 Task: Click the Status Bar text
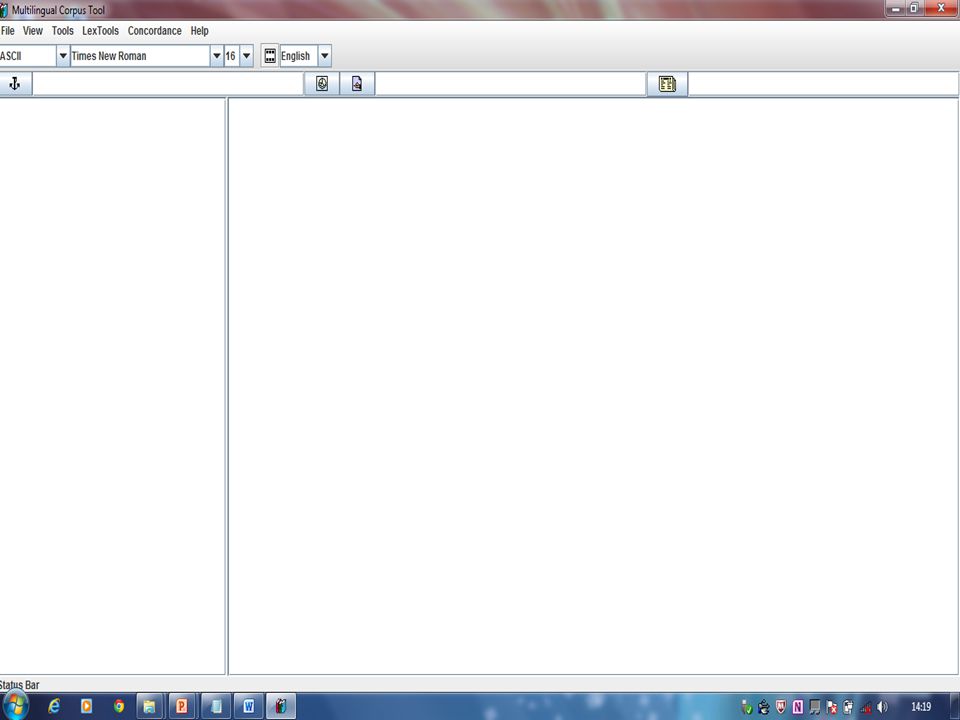pos(20,685)
